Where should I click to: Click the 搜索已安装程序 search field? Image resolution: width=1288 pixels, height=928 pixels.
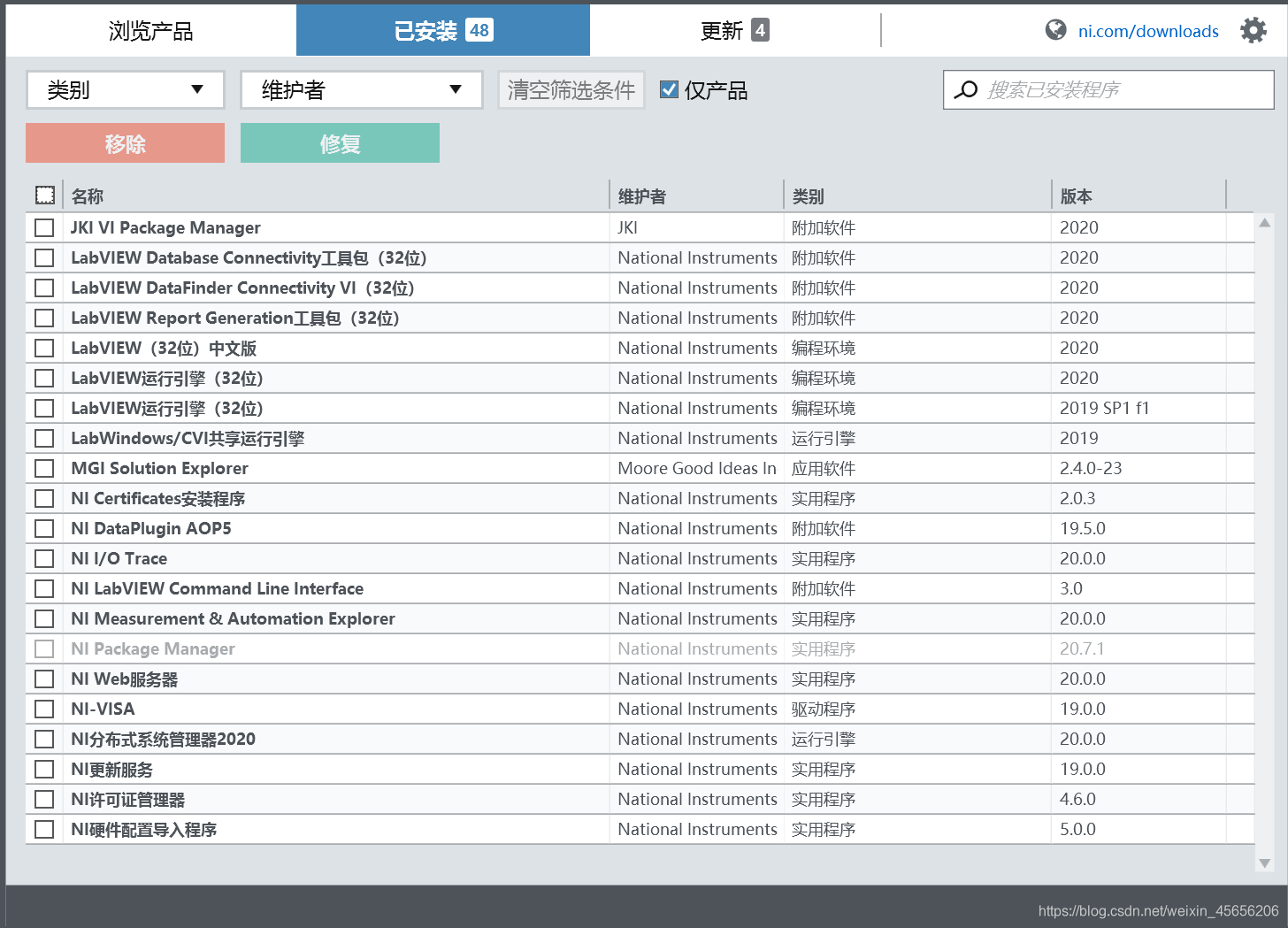[x=1108, y=89]
